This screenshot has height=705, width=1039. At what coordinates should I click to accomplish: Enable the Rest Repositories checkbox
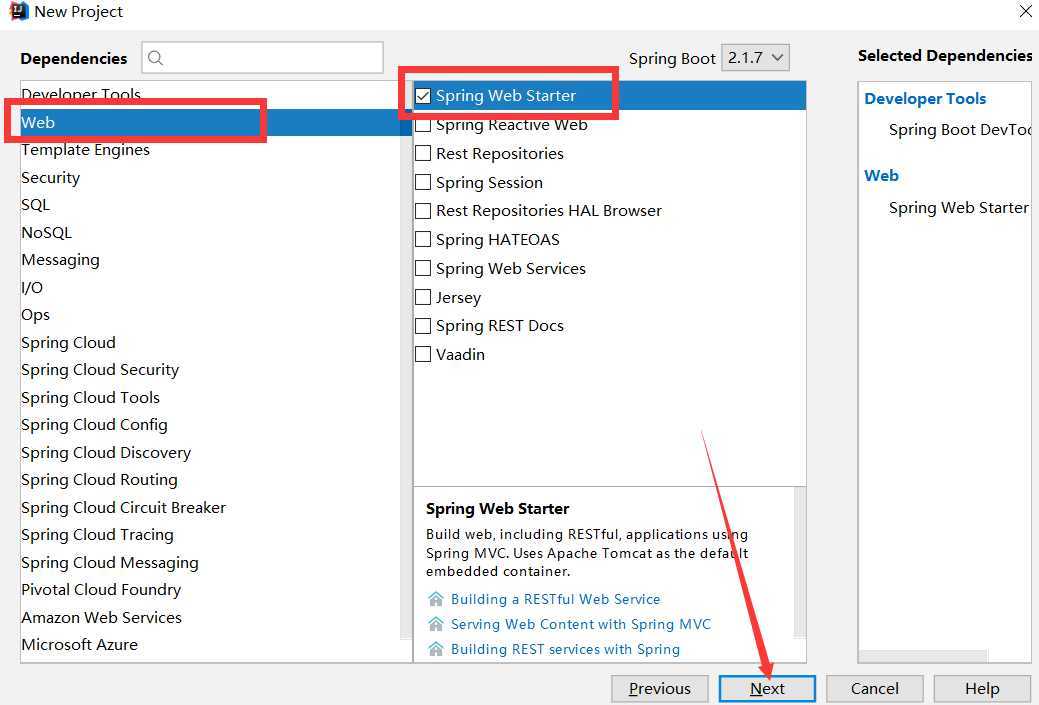(423, 153)
